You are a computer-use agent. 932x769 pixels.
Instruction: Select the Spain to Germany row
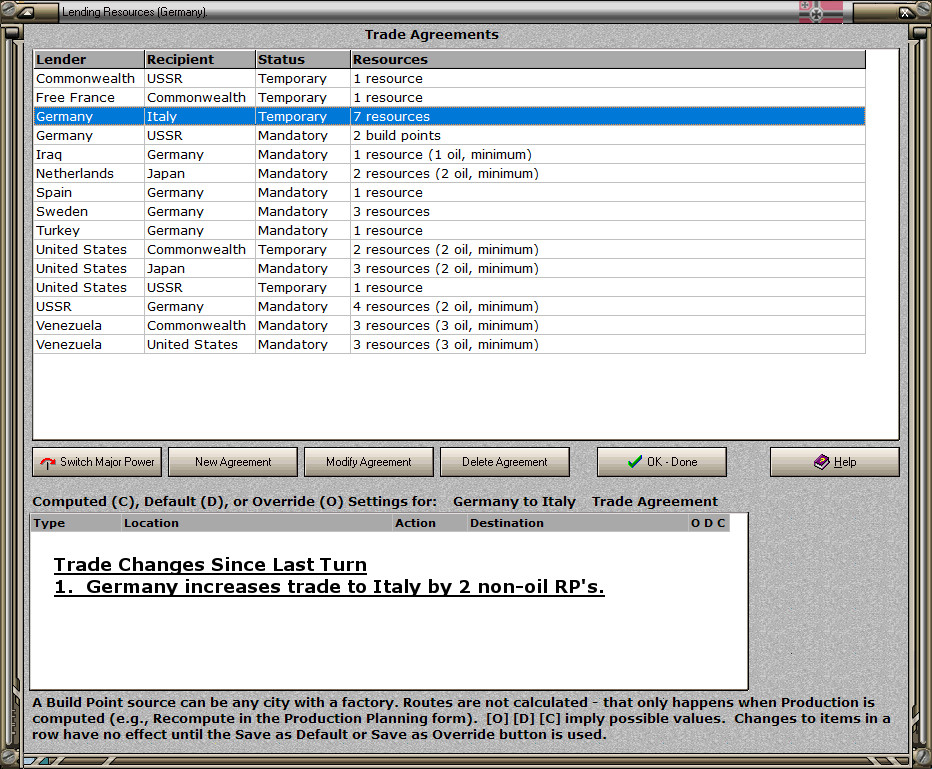(449, 193)
